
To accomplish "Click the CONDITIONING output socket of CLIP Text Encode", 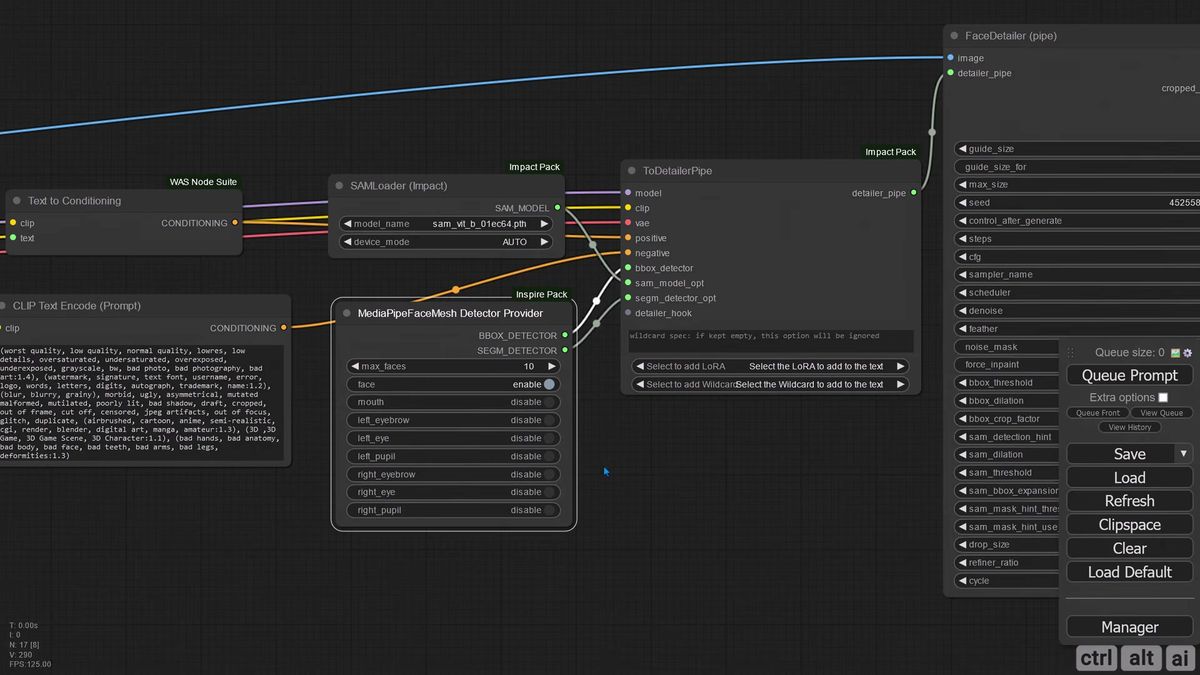I will [284, 328].
